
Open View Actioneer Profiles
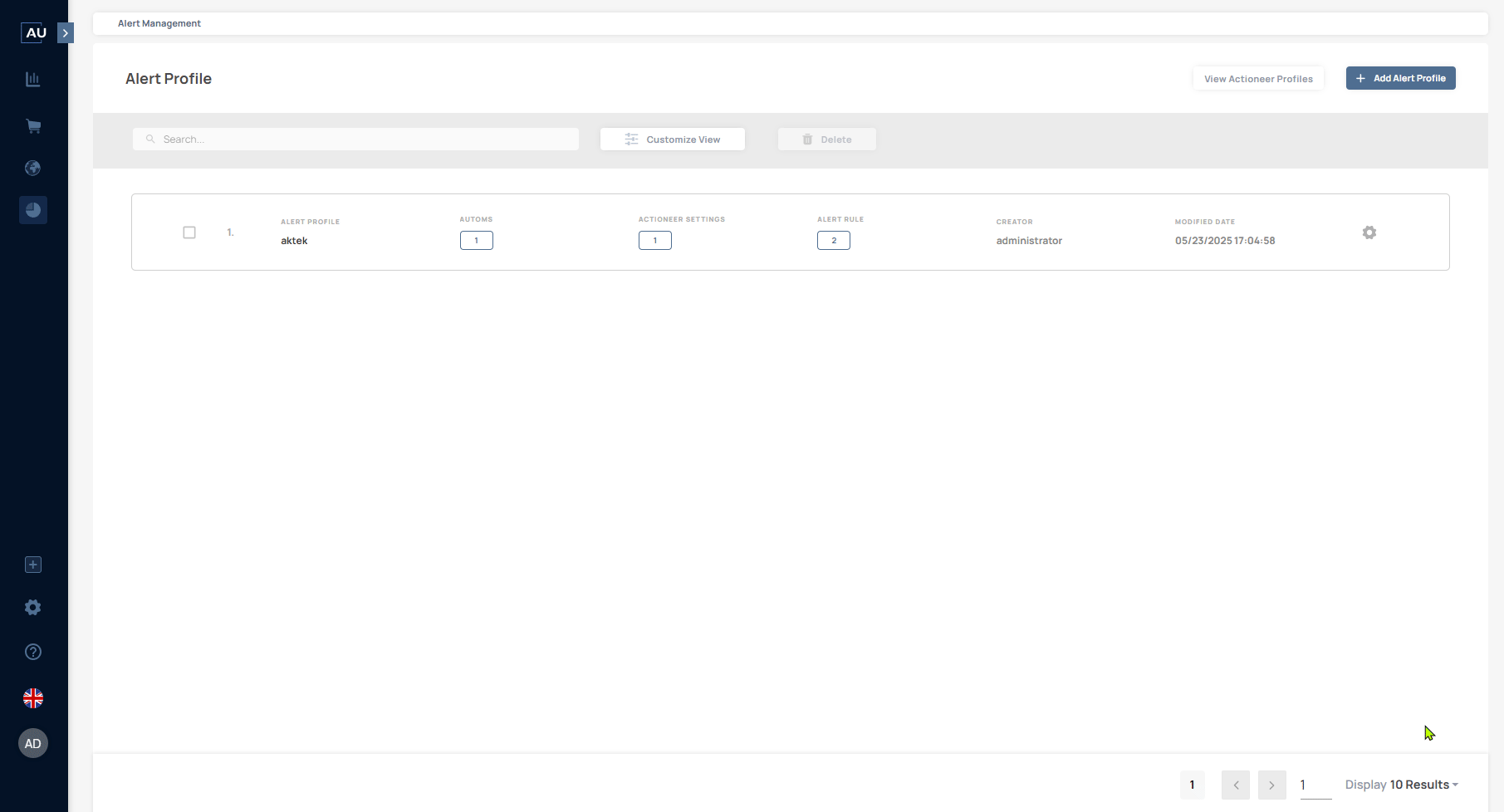click(x=1258, y=79)
